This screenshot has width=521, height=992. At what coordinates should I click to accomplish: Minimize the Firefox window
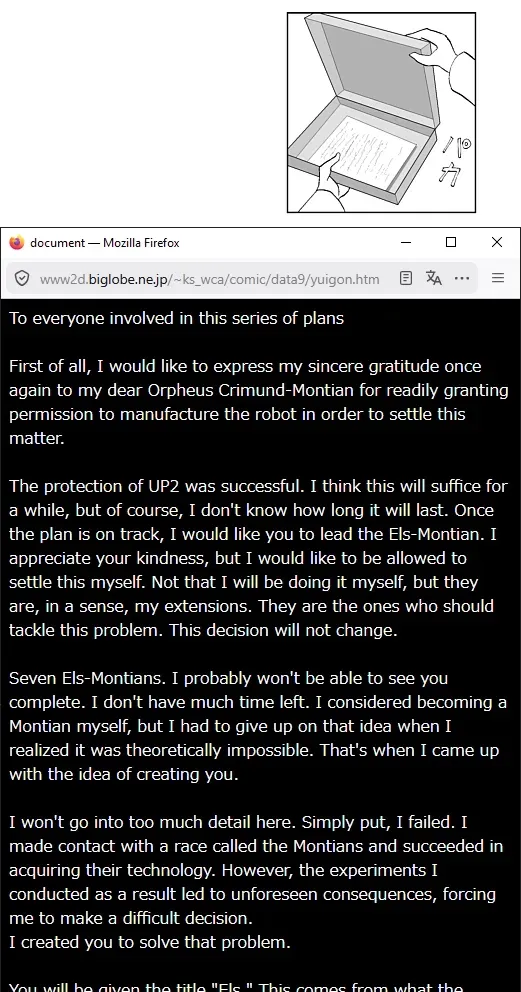pyautogui.click(x=406, y=242)
